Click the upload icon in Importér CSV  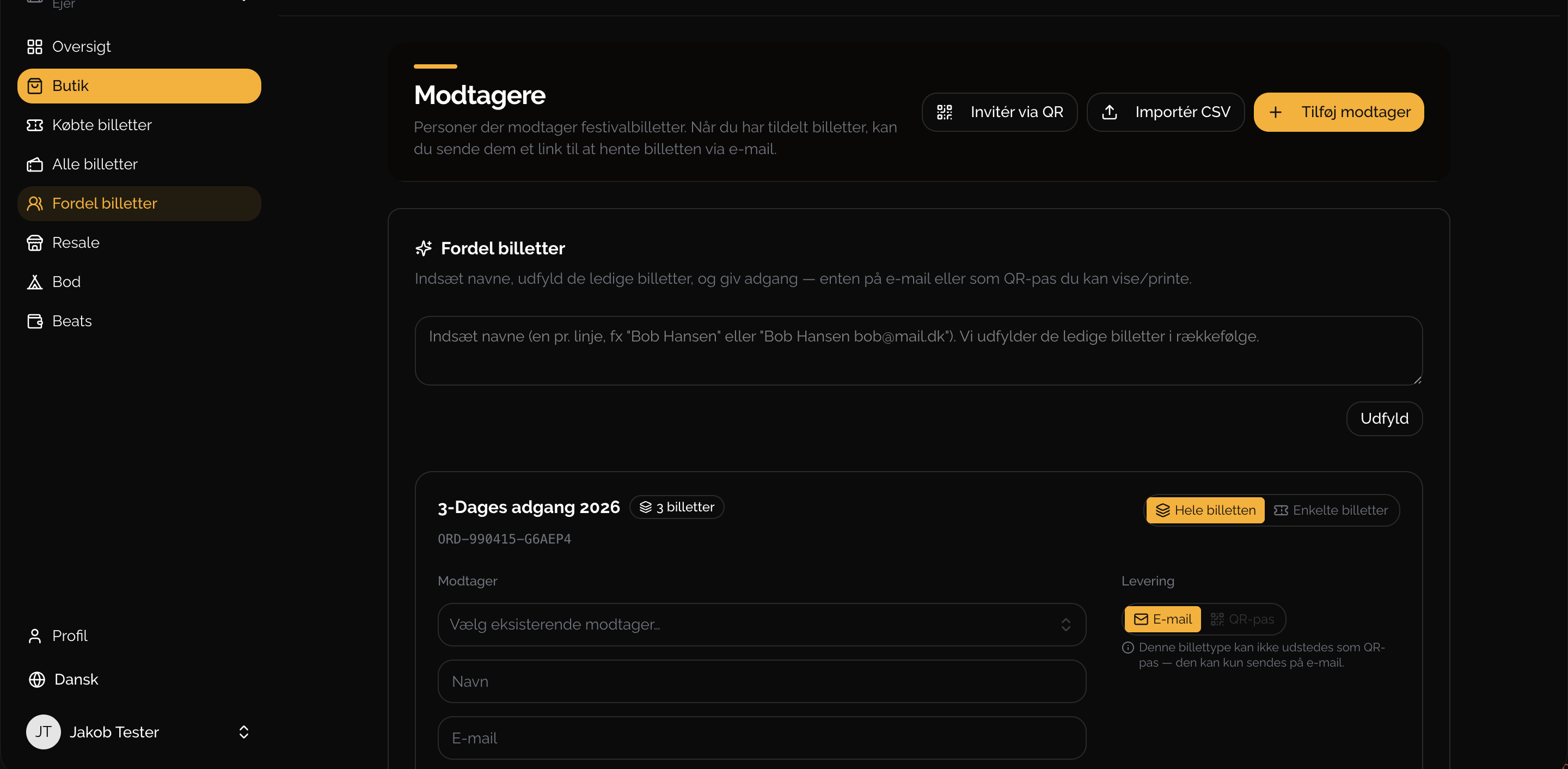tap(1109, 112)
